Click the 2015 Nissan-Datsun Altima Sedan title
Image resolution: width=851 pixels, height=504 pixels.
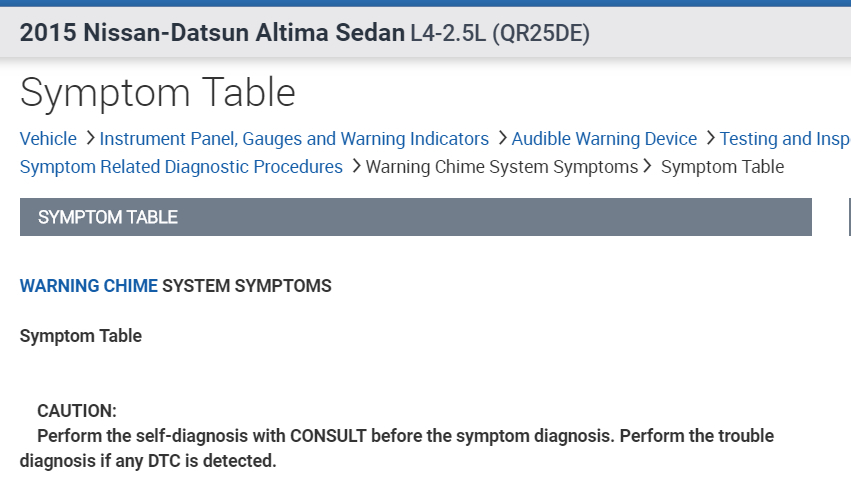pyautogui.click(x=212, y=34)
